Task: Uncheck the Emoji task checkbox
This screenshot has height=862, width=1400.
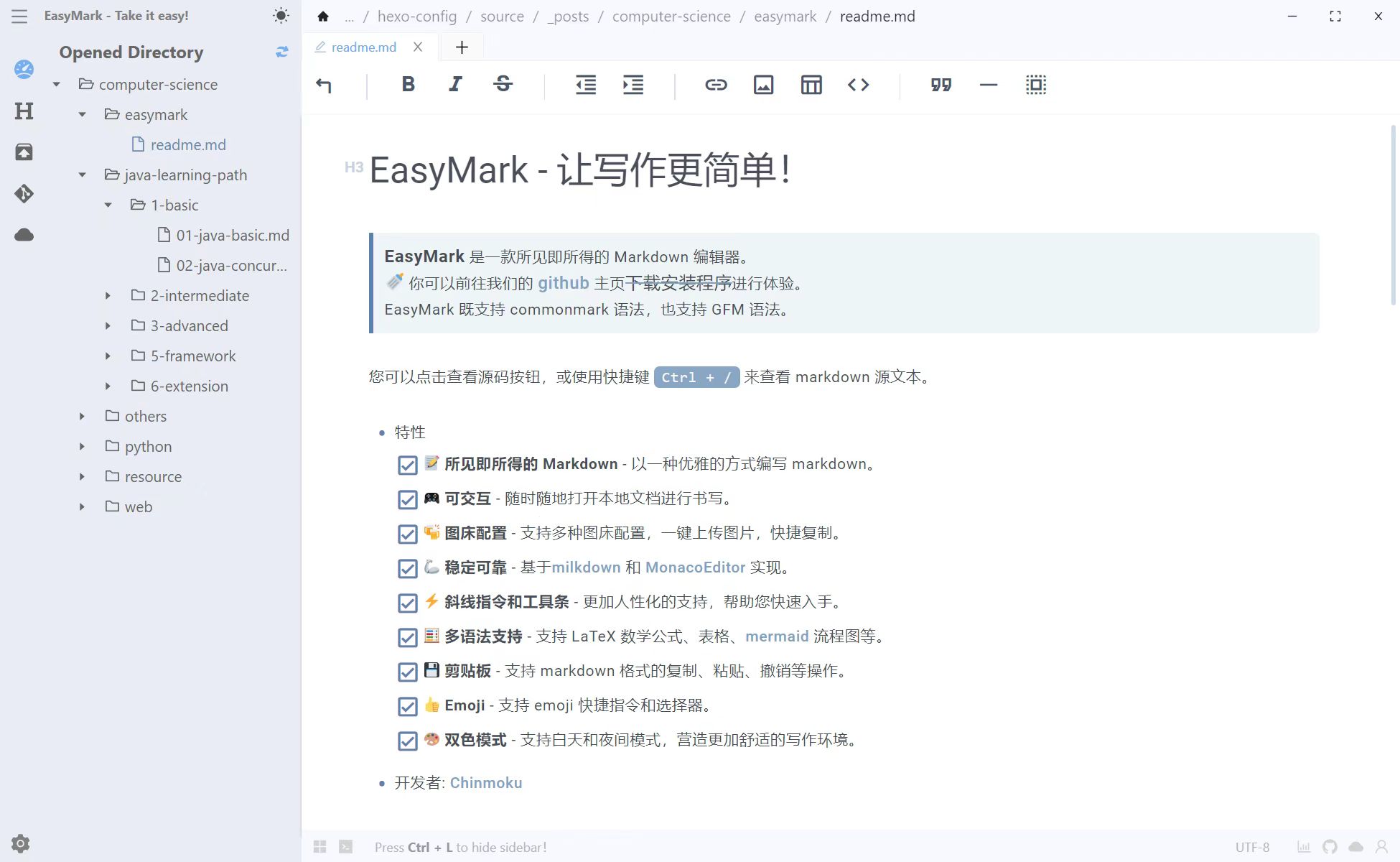Action: (407, 706)
